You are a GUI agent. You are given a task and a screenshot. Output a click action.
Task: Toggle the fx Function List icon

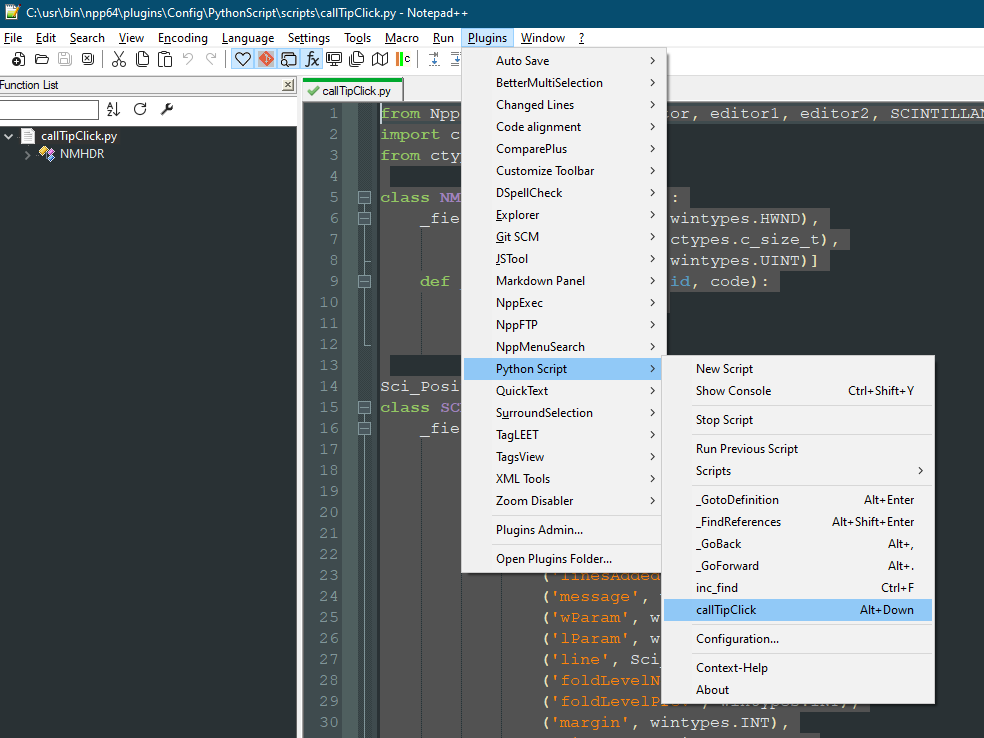tap(312, 60)
